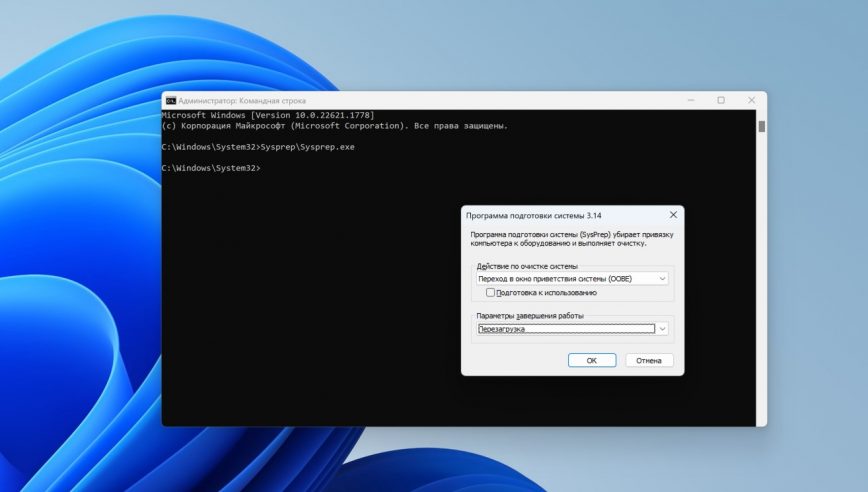The height and width of the screenshot is (492, 868).
Task: Click the SysPrep description text in dialog
Action: click(572, 239)
